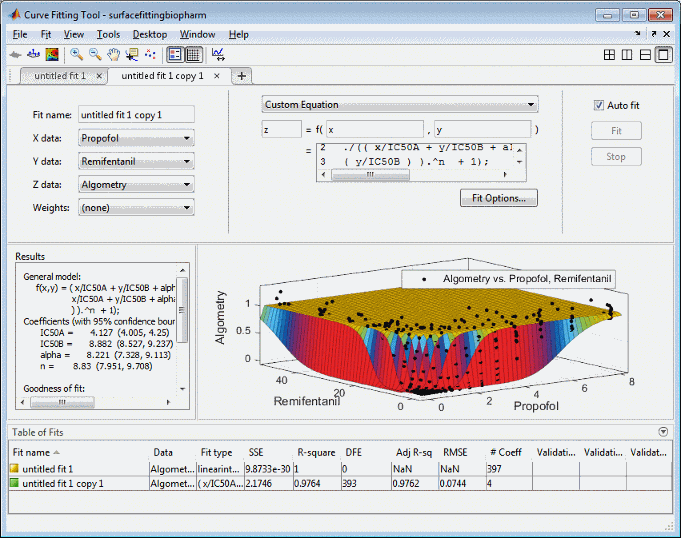Enable the Auto fit checkbox

[599, 105]
